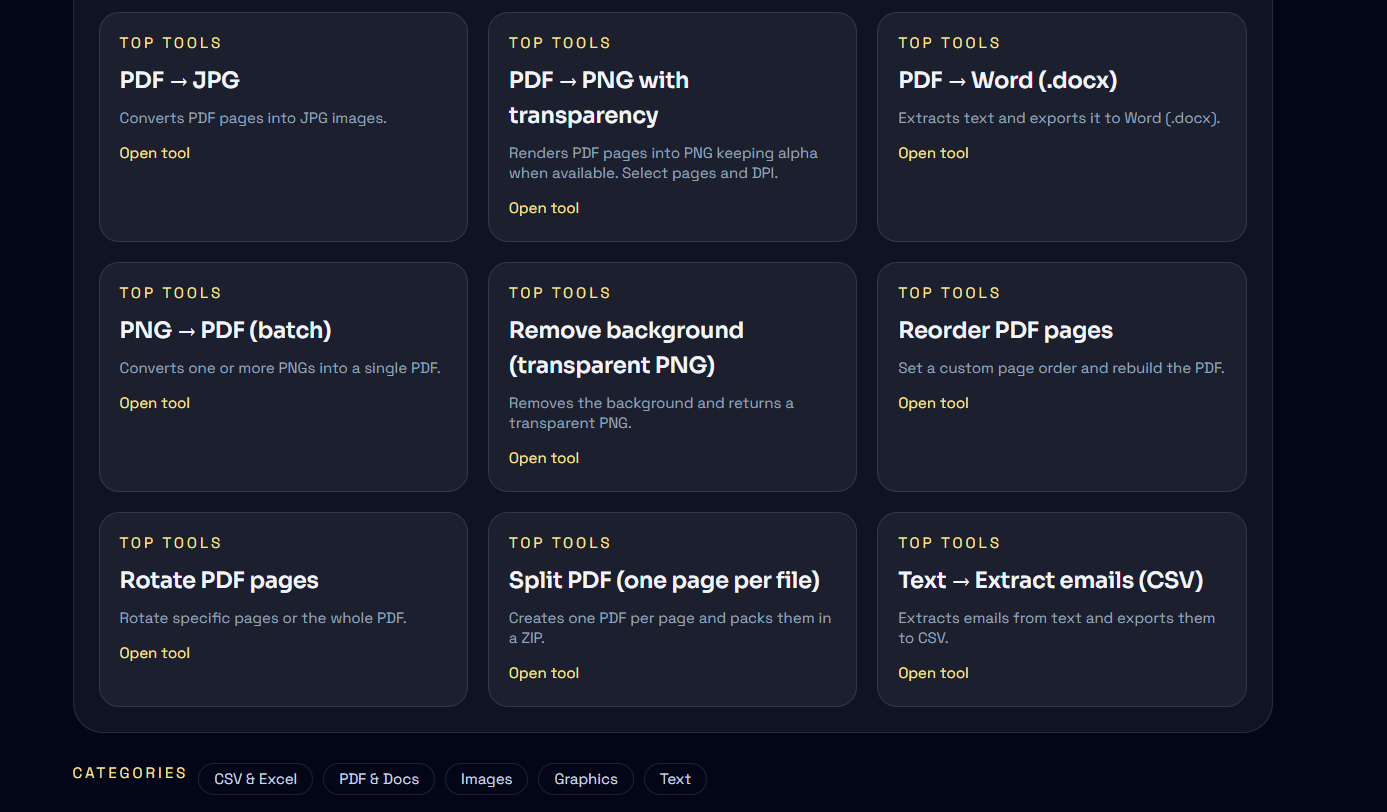Screen dimensions: 1387x812
Task: Click the PDF → JPG card title
Action: [x=180, y=80]
